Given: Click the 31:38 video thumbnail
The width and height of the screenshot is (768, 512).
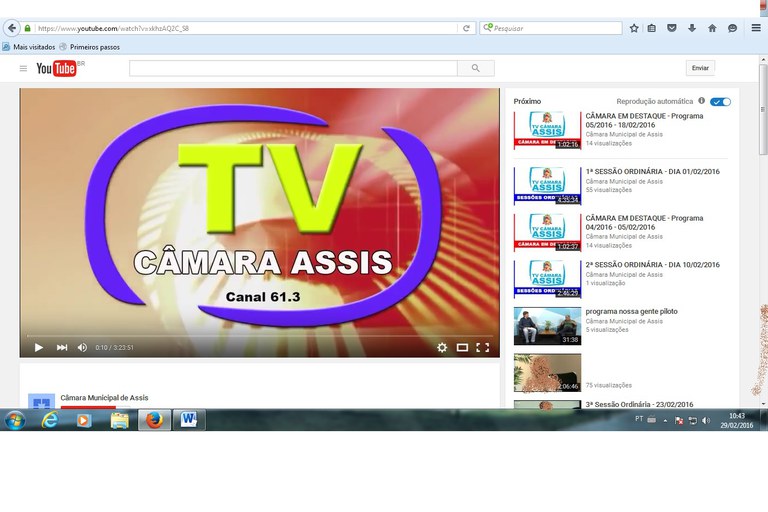Looking at the screenshot, I should tap(547, 326).
